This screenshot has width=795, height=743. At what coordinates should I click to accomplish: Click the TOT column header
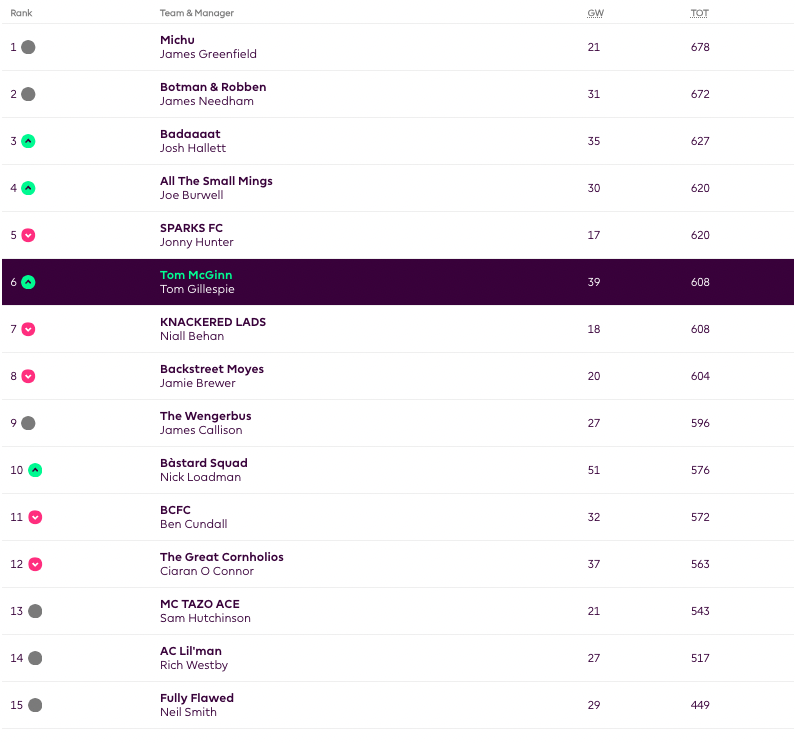(699, 13)
